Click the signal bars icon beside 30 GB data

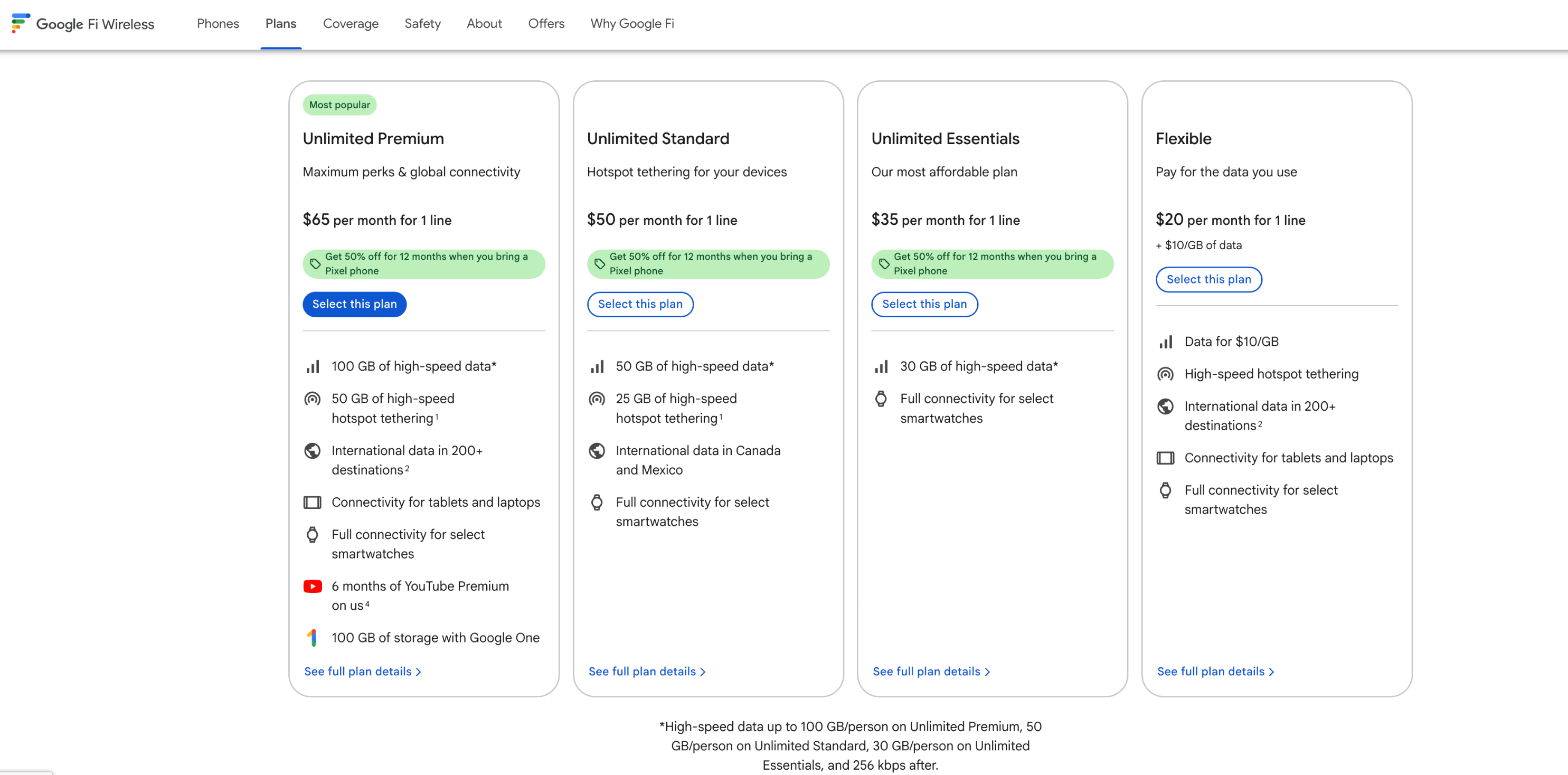tap(881, 366)
